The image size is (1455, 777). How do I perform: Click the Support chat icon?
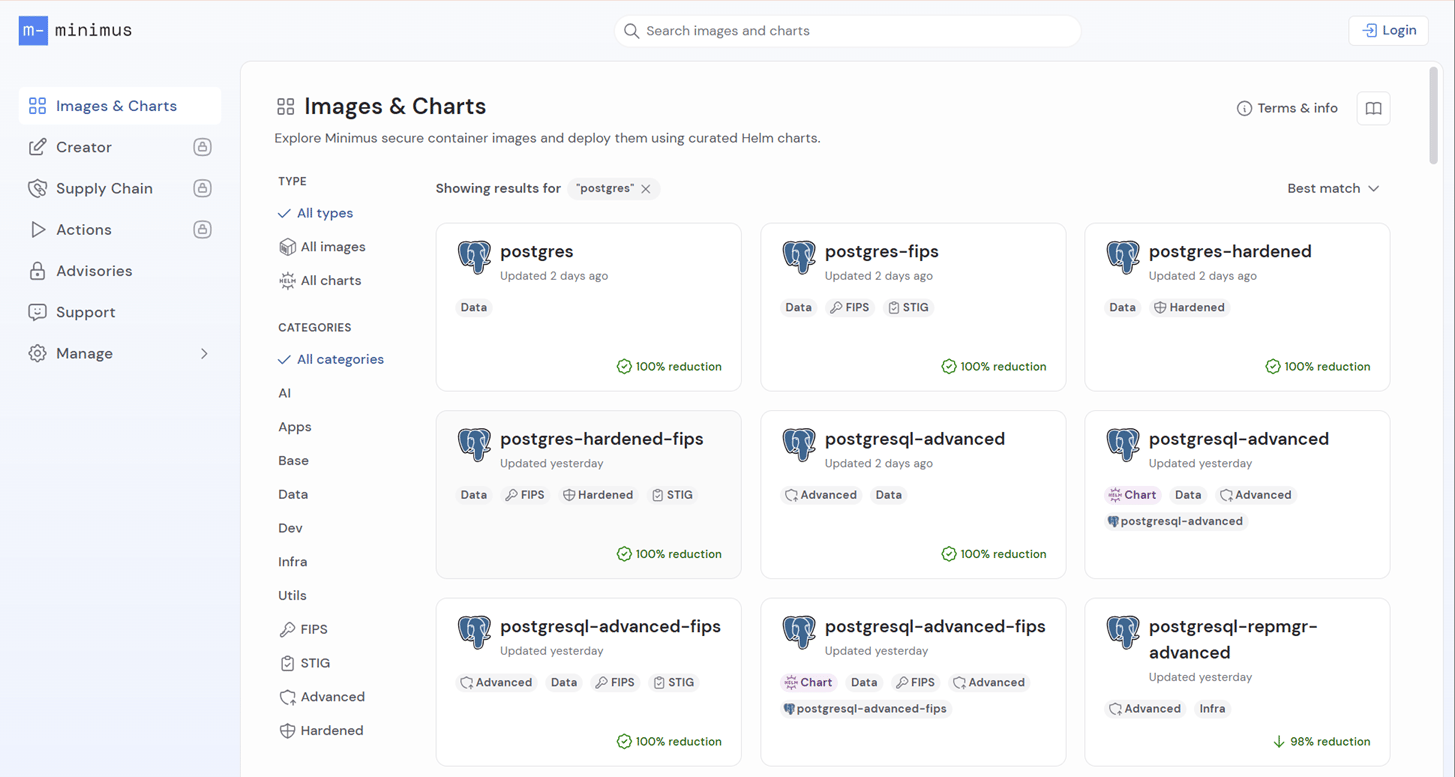click(37, 312)
